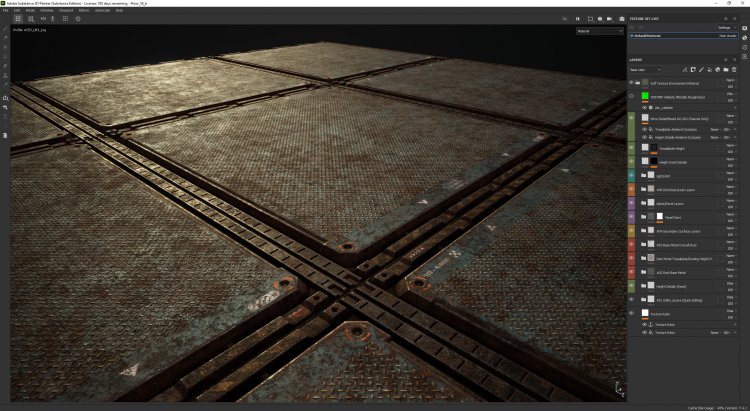Open blend mode dropdown of Lights folder
Viewport: 750px width, 411px height.
coord(730,173)
